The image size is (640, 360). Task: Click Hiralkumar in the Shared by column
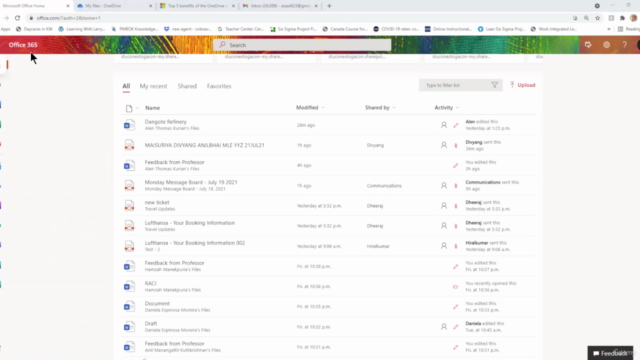(x=378, y=247)
